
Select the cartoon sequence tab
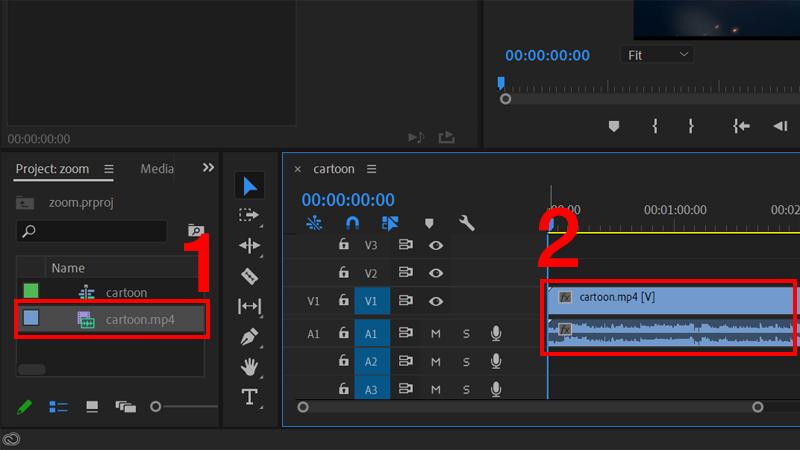point(334,169)
